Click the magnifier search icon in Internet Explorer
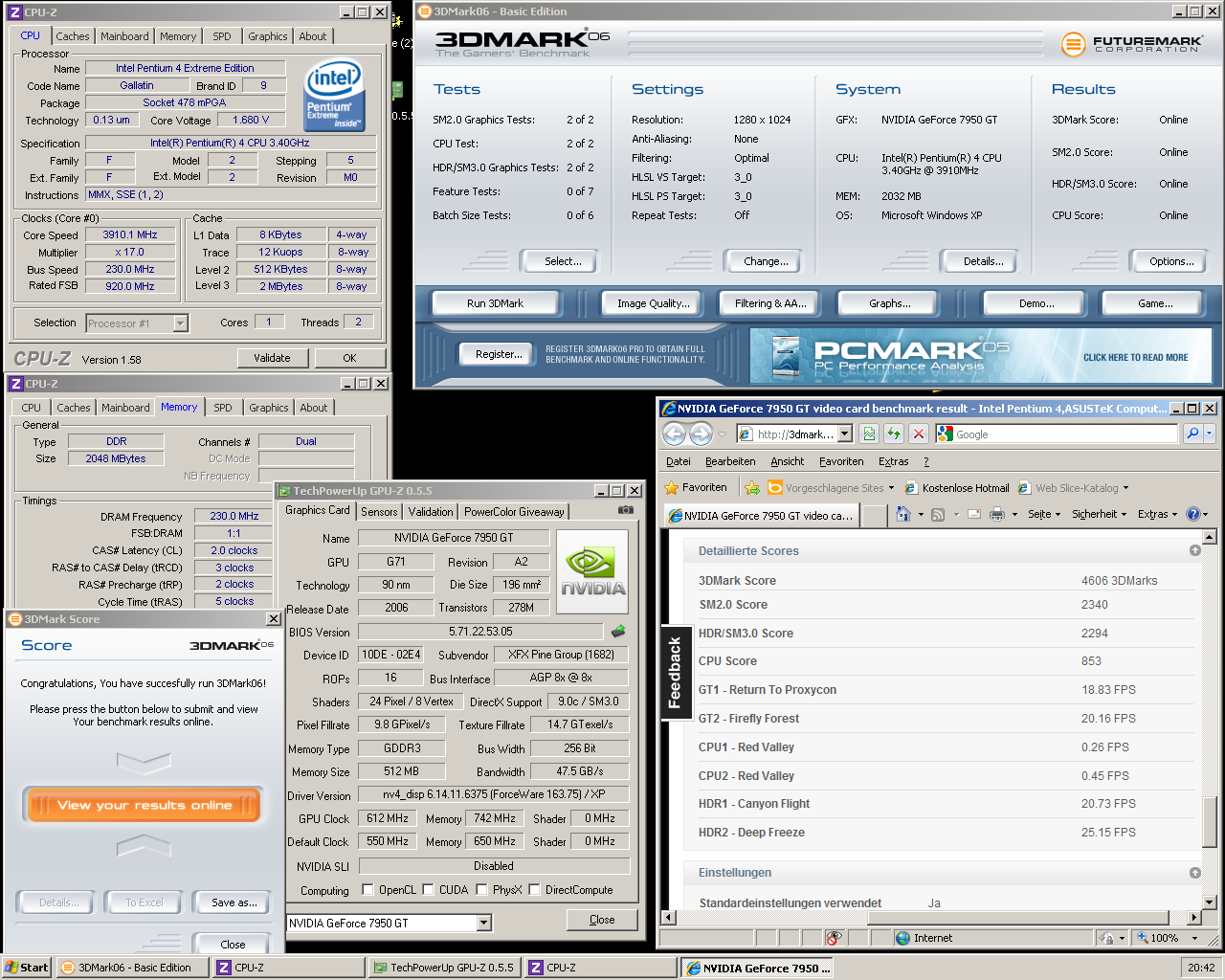 (x=1192, y=434)
